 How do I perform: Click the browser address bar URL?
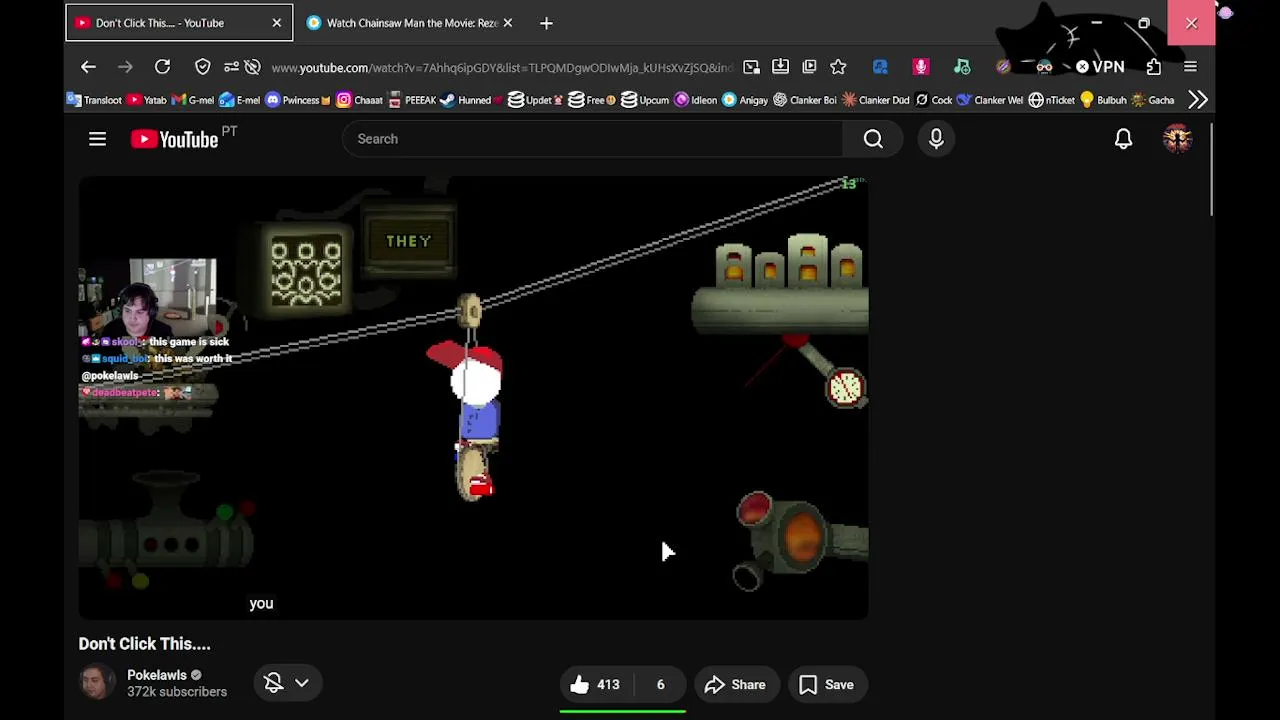click(x=502, y=68)
